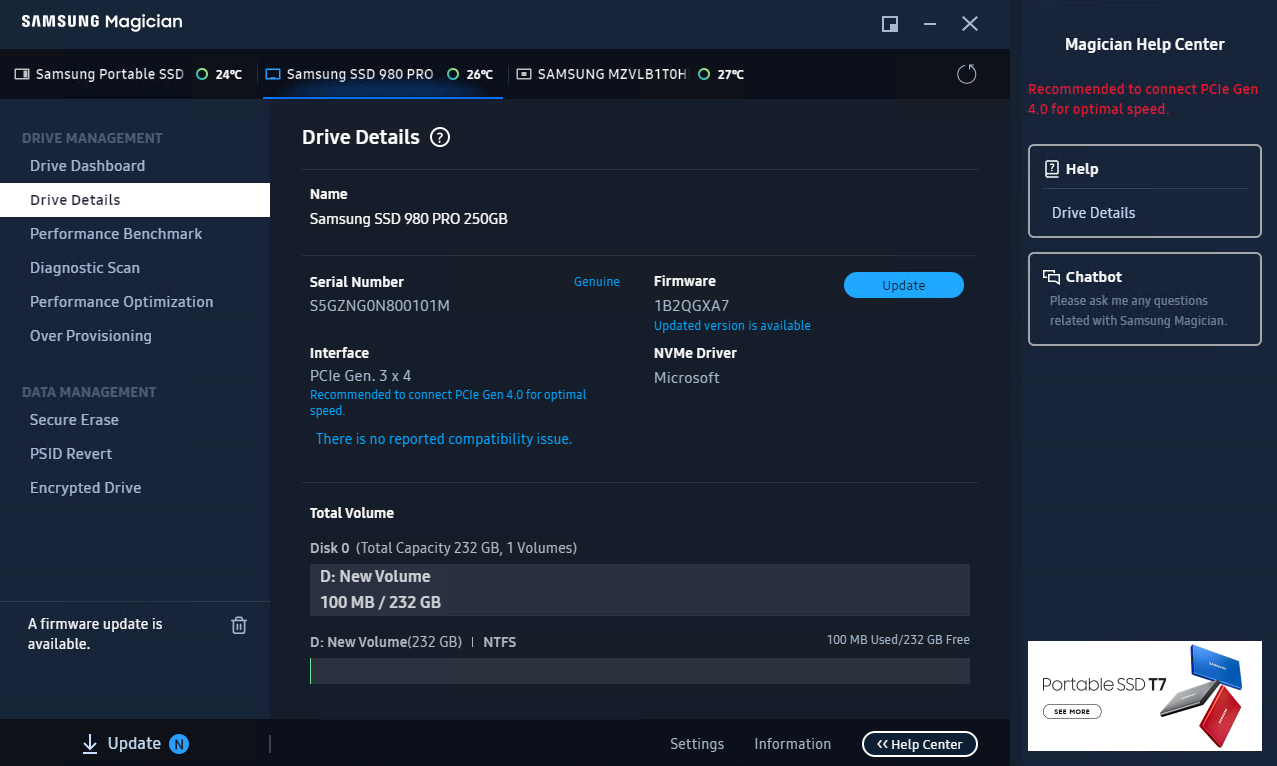Viewport: 1277px width, 766px height.
Task: Open the Drive Details help question-mark icon
Action: (x=440, y=138)
